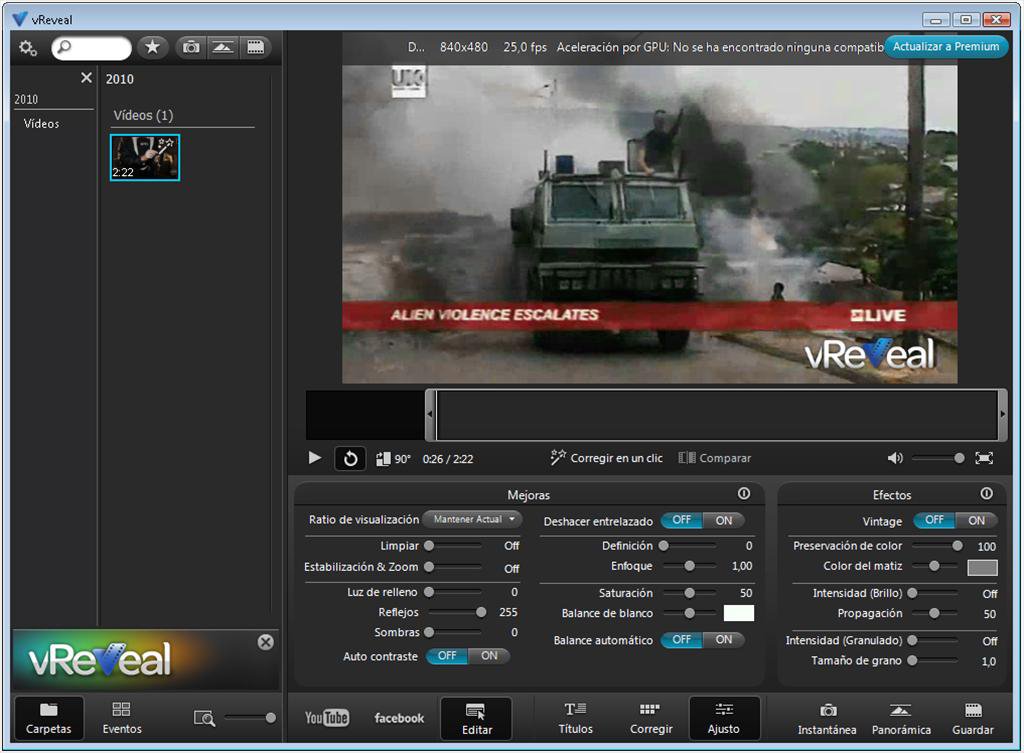Click Balance de blanco color swatch
Screen dimensions: 1024x753
click(739, 613)
